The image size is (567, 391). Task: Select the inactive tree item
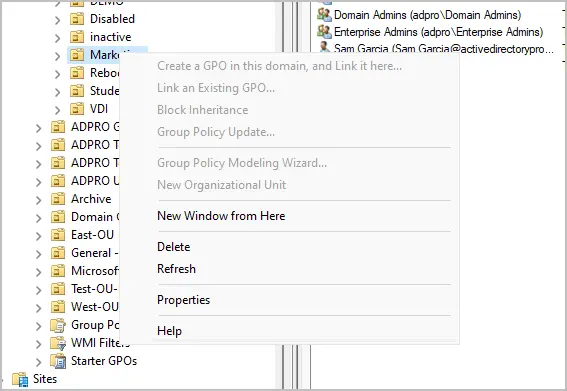click(x=110, y=37)
